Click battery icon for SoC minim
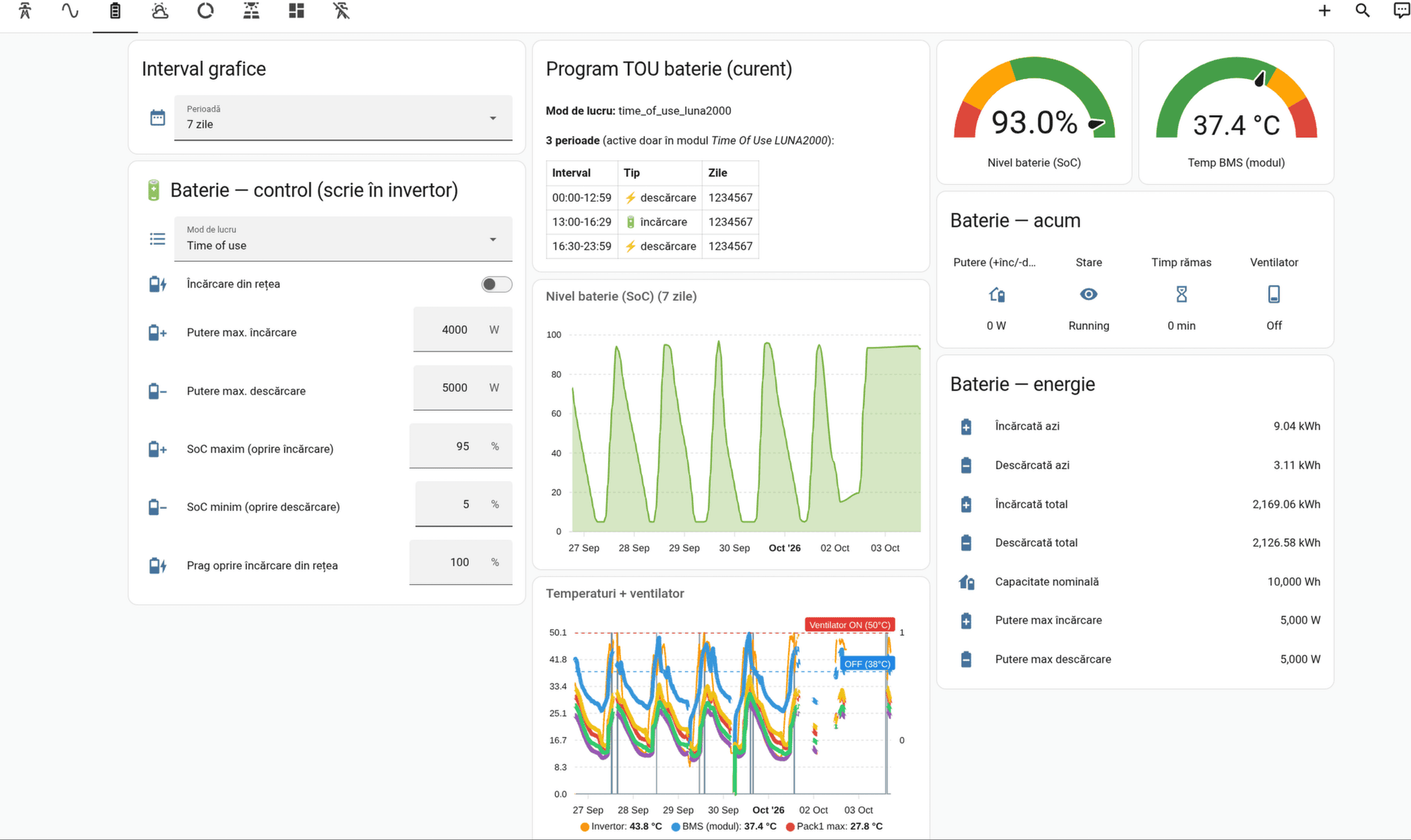 (157, 507)
